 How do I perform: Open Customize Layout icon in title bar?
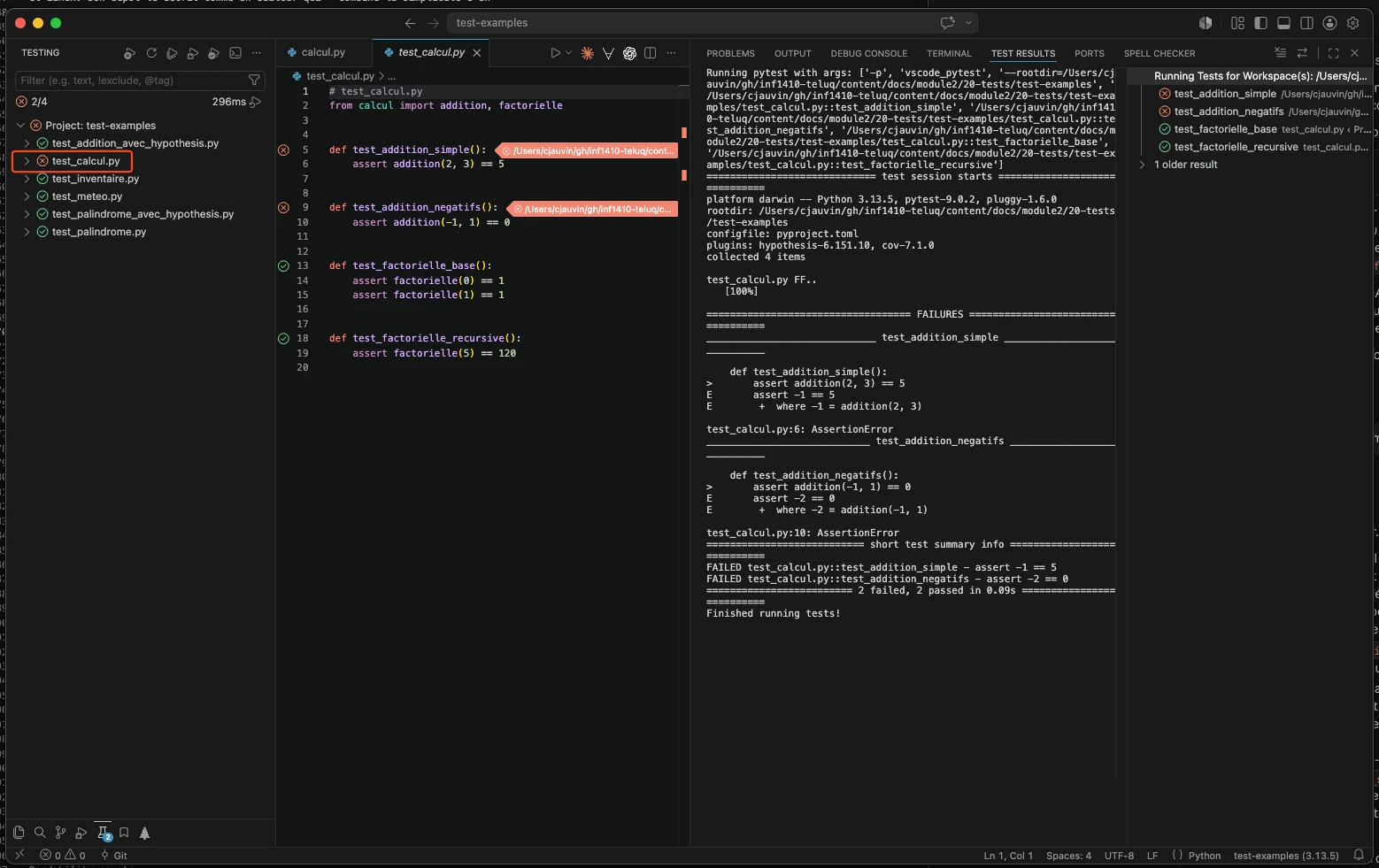[x=1237, y=23]
